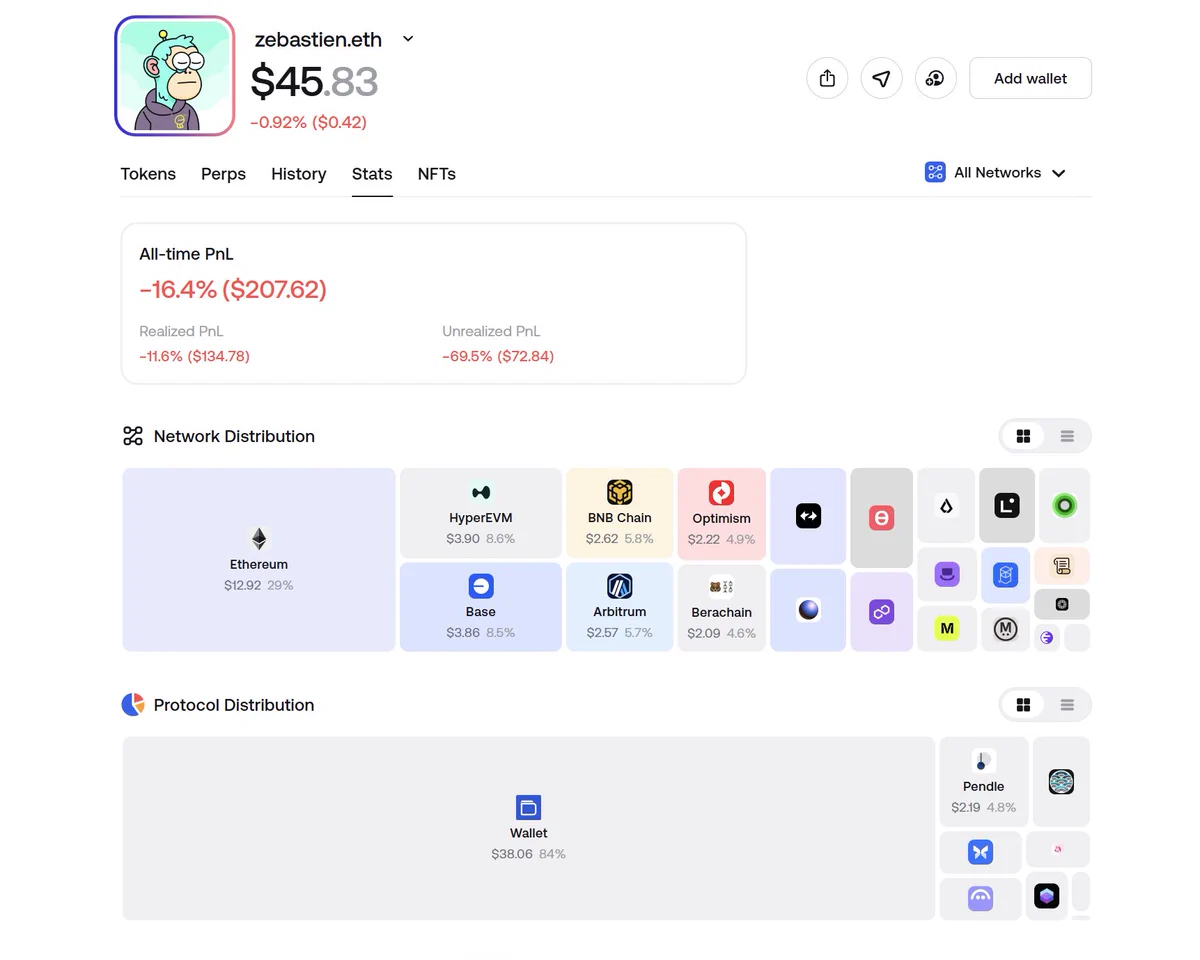Click the black double-arrow network icon

tap(808, 516)
